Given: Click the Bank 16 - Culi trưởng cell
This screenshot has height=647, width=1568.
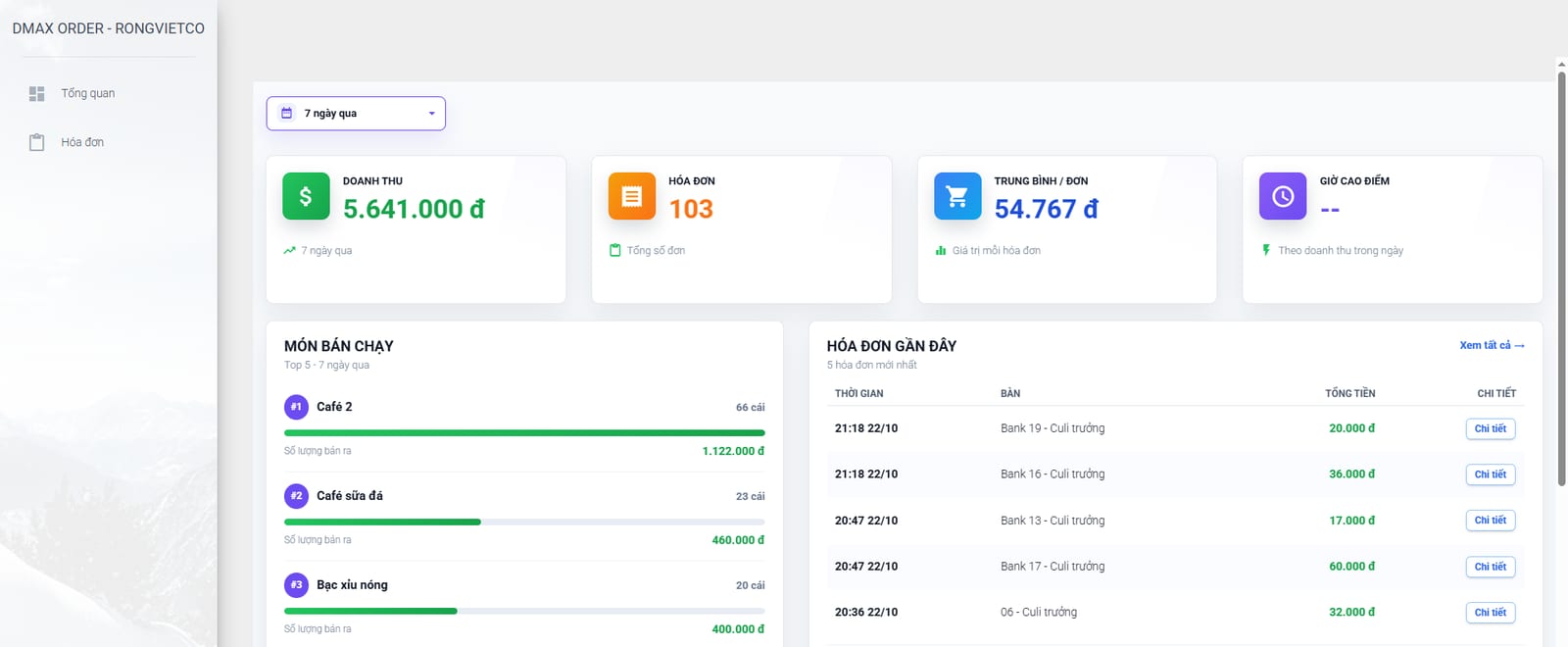Looking at the screenshot, I should (x=1053, y=474).
